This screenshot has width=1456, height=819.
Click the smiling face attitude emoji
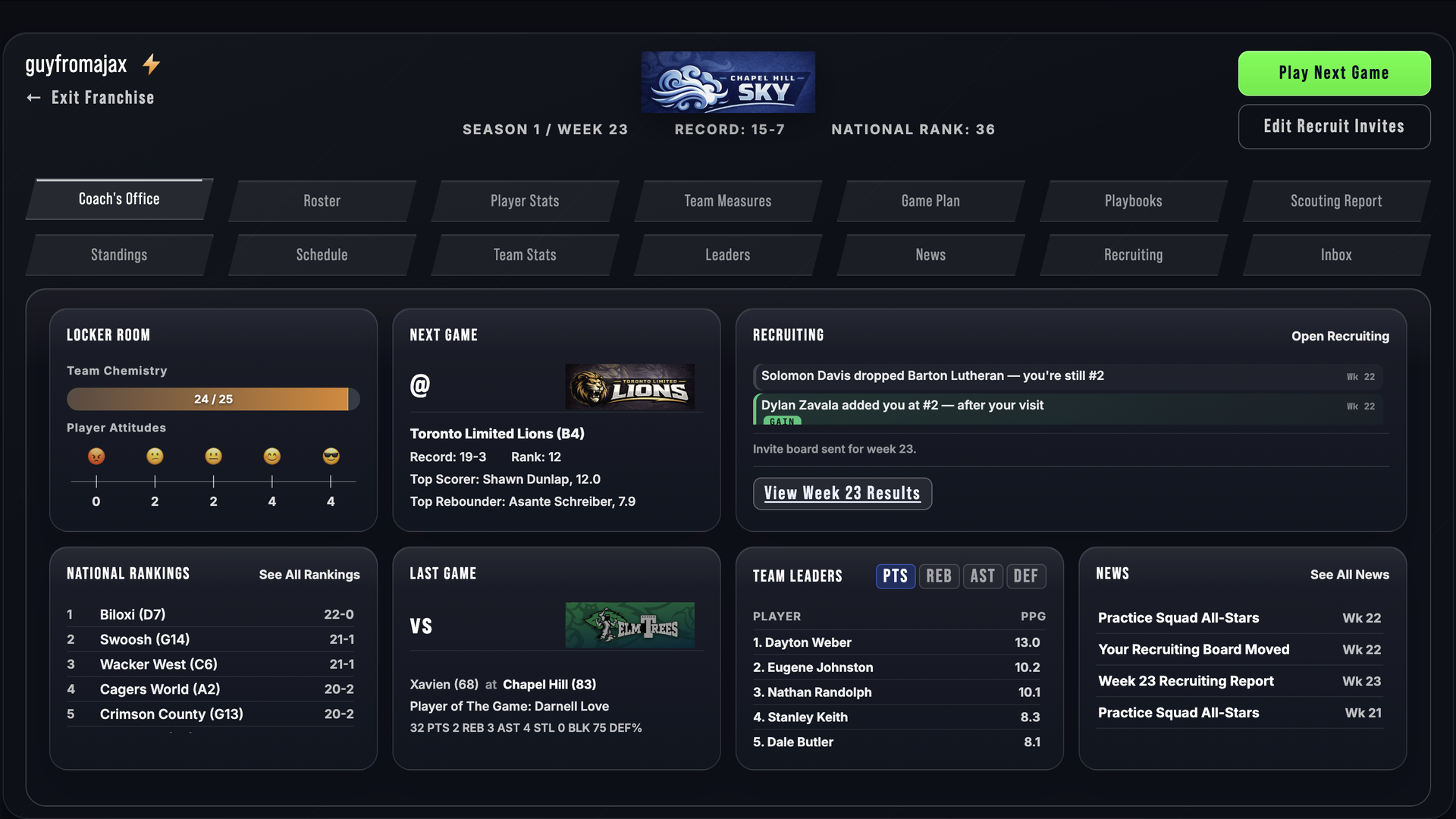[272, 456]
